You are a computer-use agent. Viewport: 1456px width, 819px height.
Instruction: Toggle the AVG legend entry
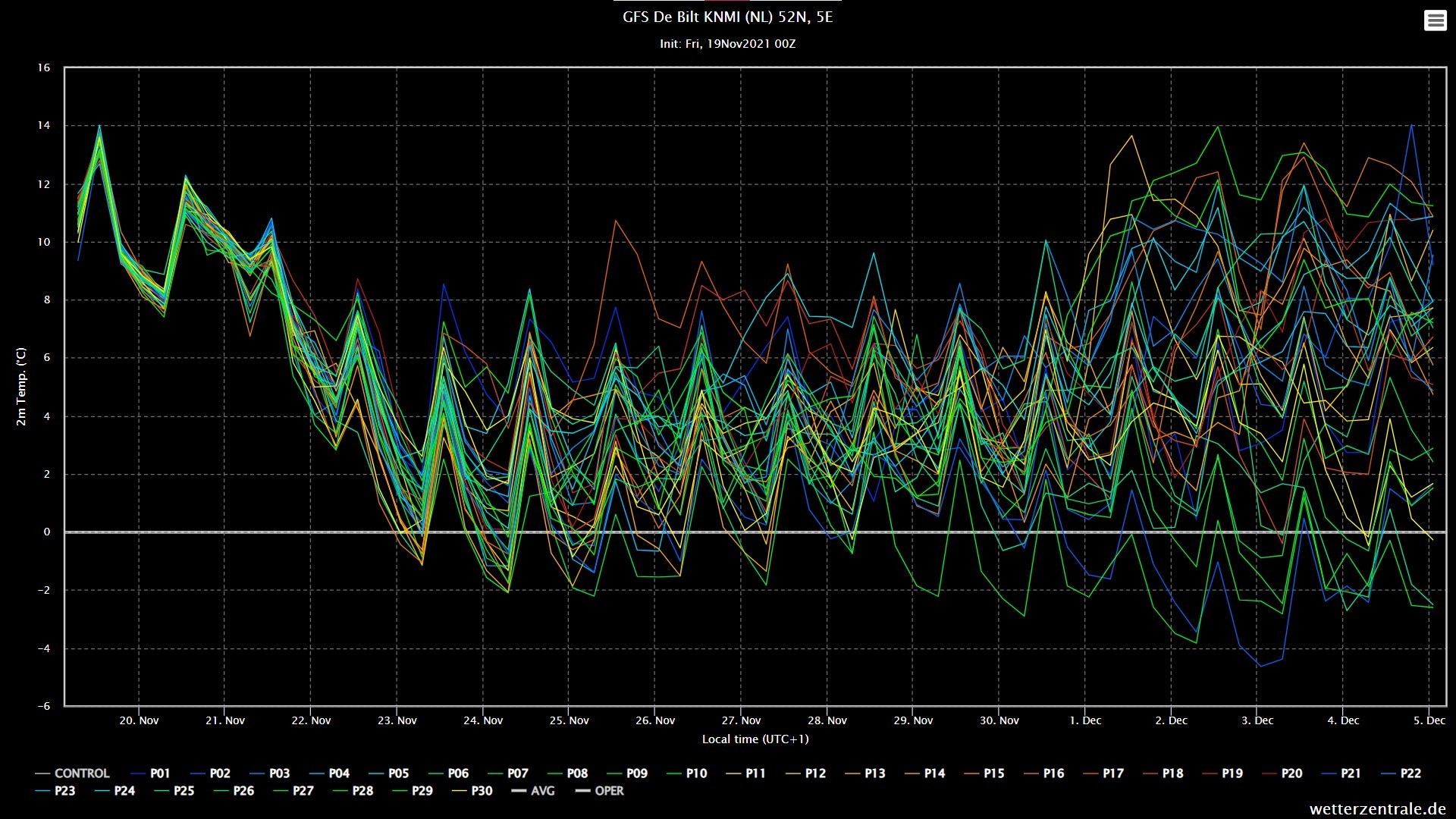(x=534, y=791)
